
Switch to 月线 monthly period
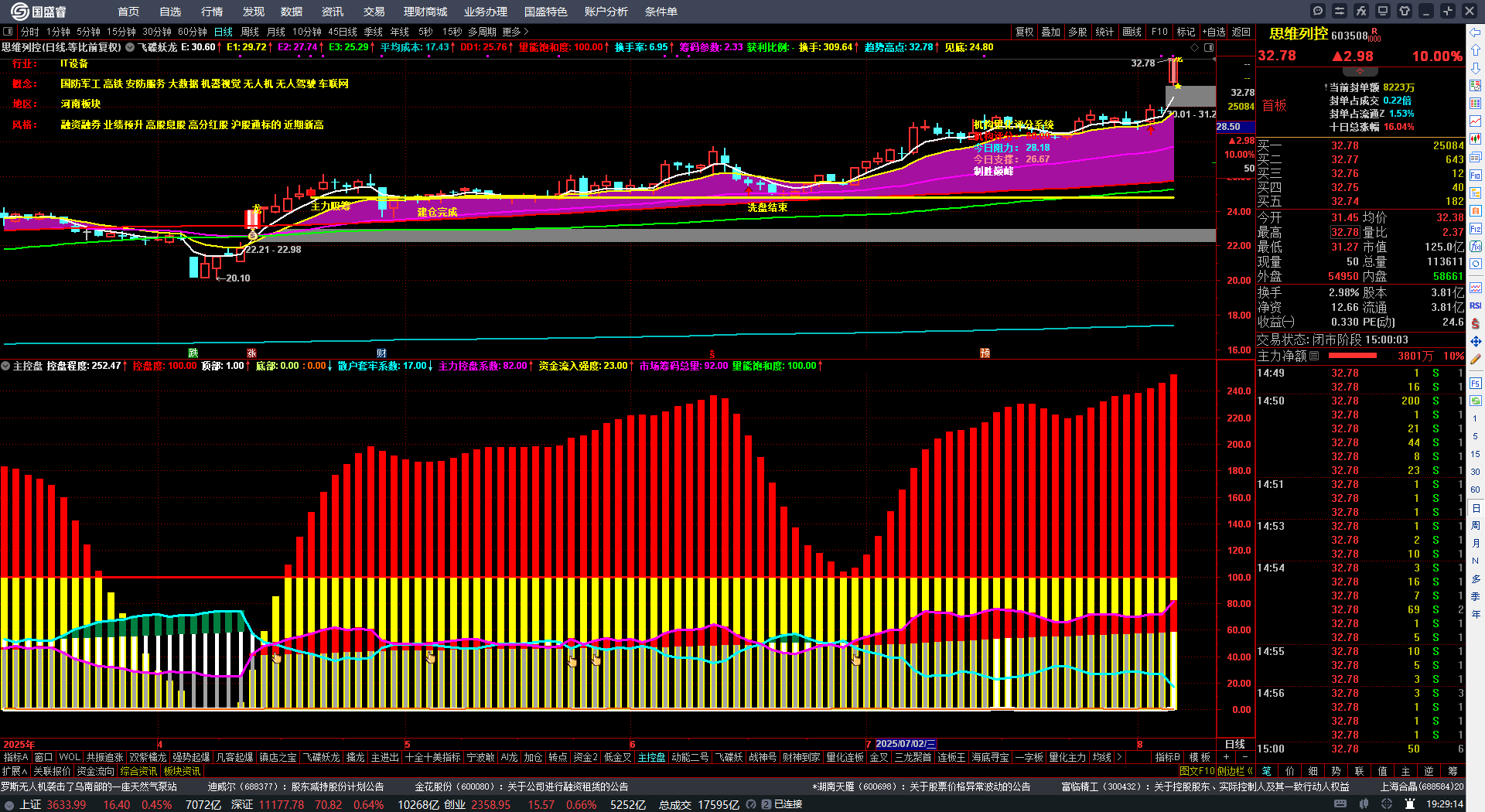276,32
